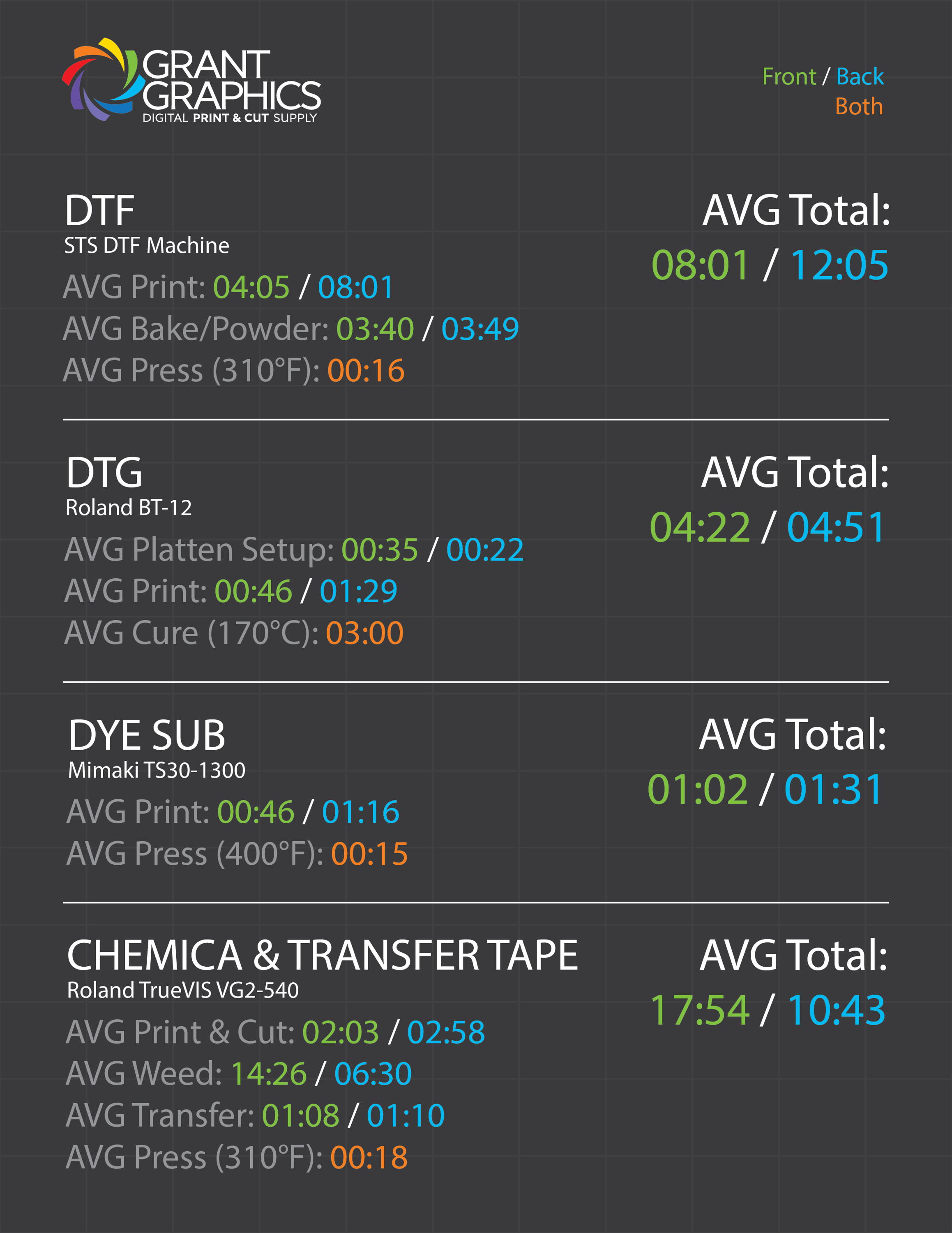The image size is (952, 1233).
Task: Select the blue Back legend label
Action: [860, 76]
